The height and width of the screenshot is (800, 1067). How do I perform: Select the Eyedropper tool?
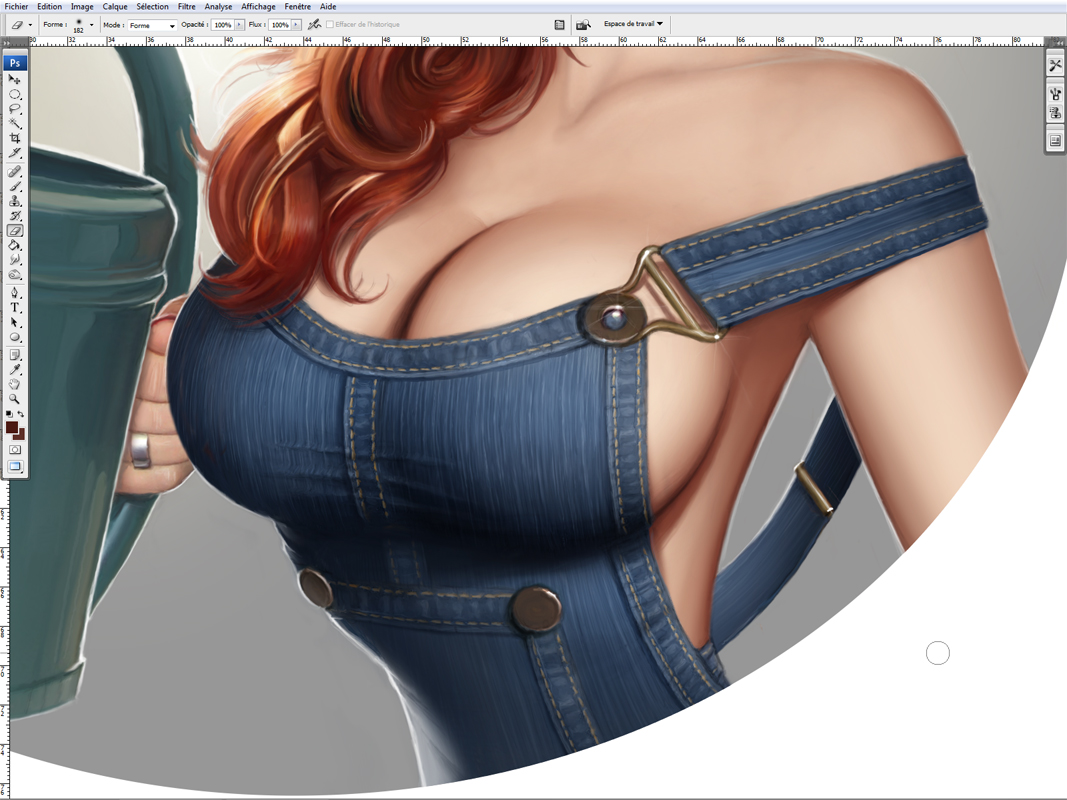pos(14,369)
